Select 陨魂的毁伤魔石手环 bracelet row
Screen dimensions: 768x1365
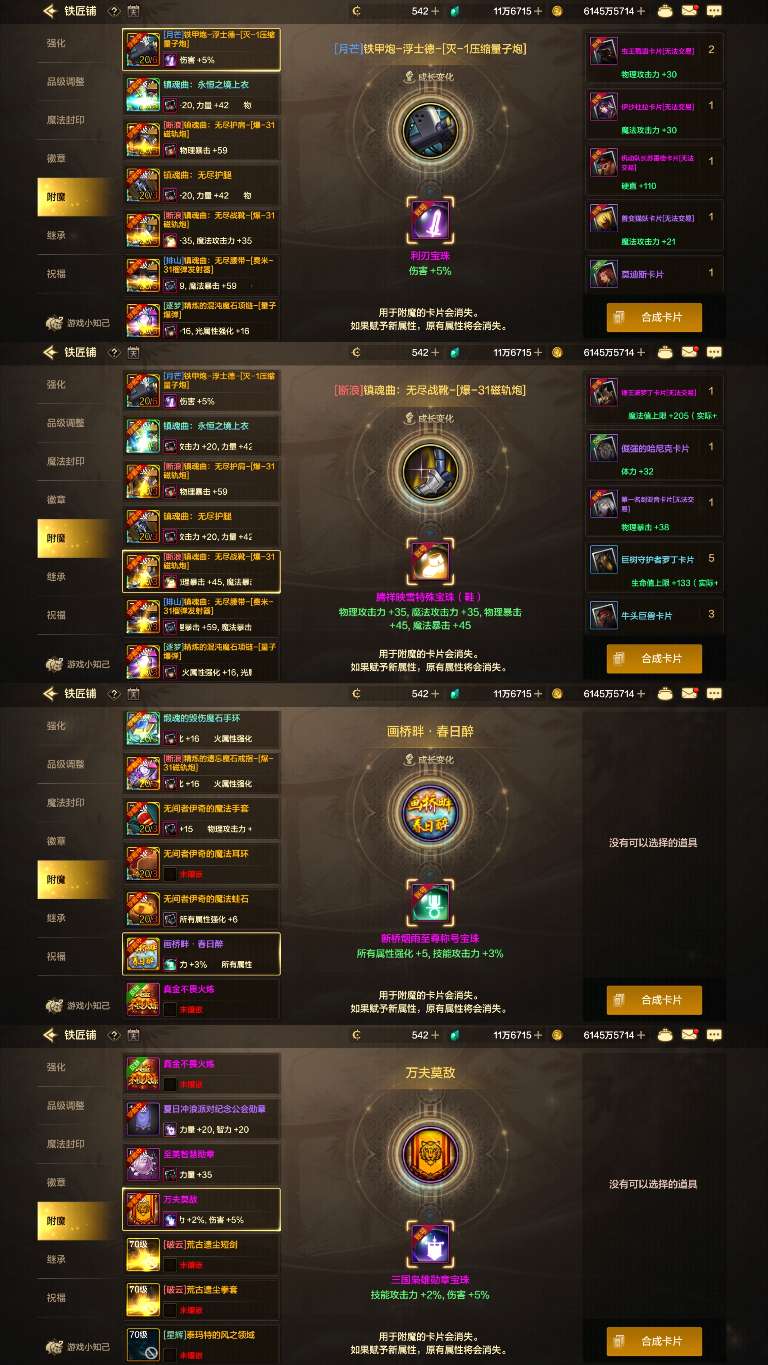click(x=202, y=729)
